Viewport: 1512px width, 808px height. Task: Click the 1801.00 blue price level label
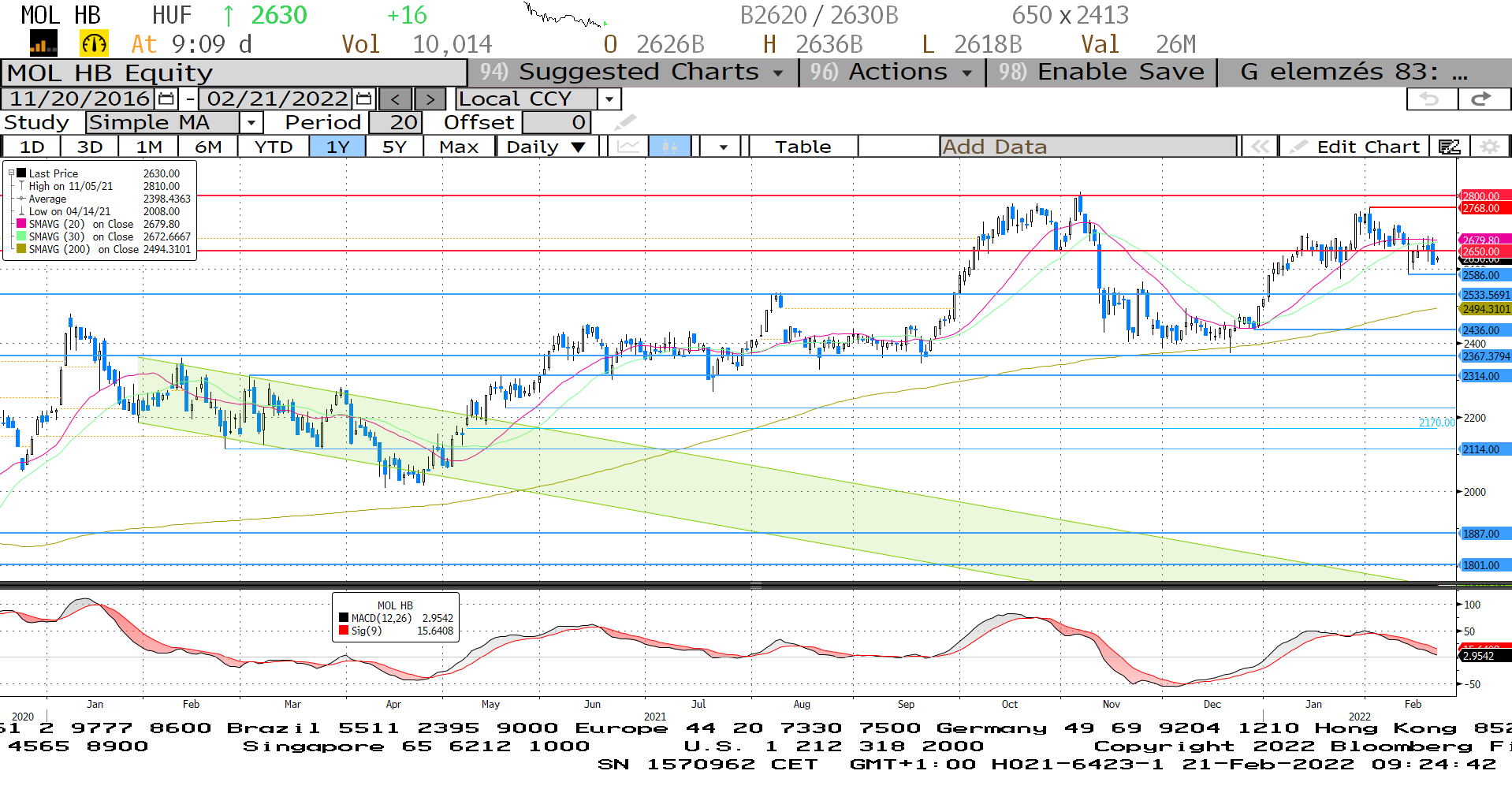coord(1484,565)
